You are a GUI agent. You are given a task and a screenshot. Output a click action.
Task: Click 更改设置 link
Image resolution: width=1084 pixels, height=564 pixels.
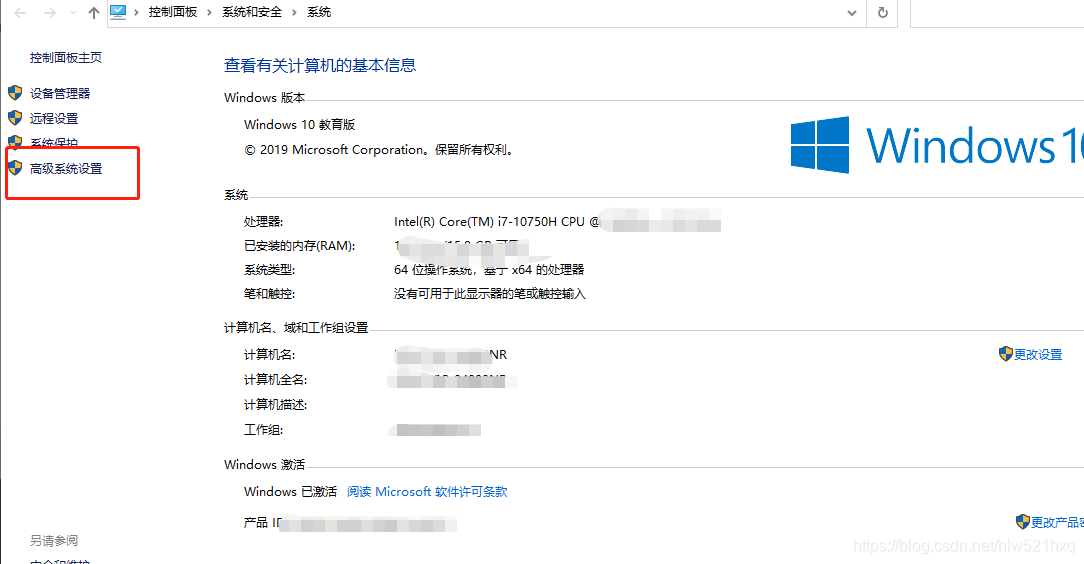click(x=1038, y=355)
